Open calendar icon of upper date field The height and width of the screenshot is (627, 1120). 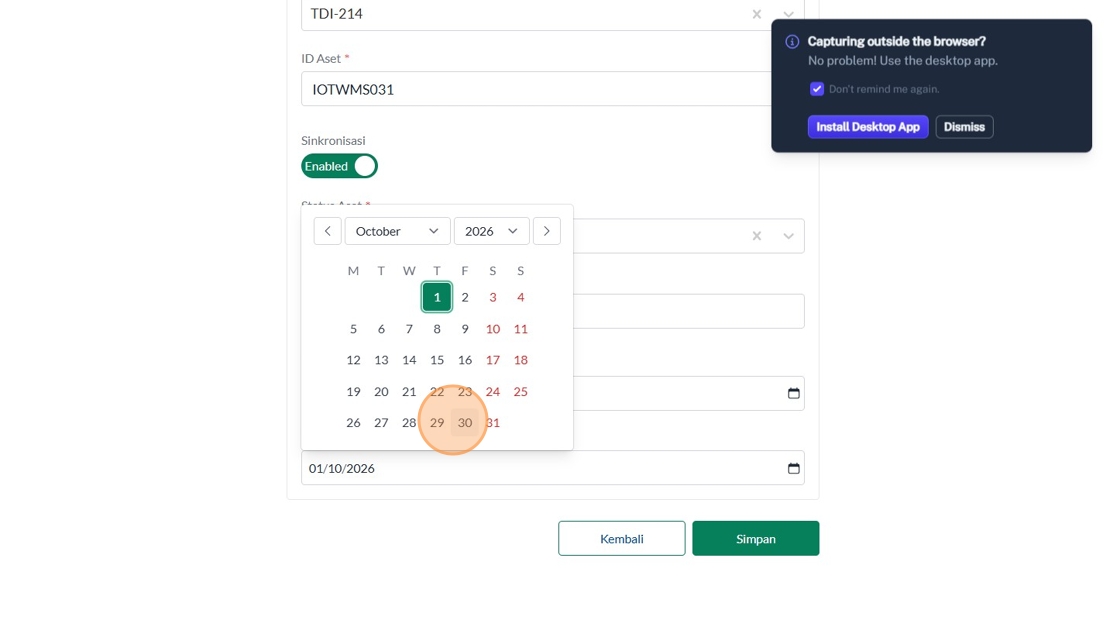(x=793, y=393)
